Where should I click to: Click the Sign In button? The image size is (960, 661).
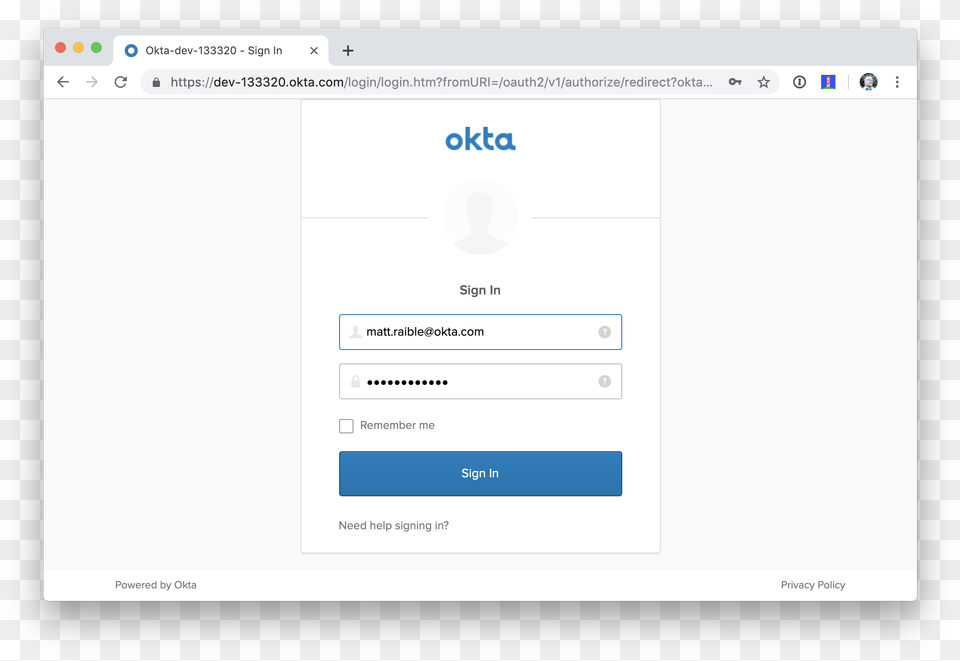click(x=480, y=473)
